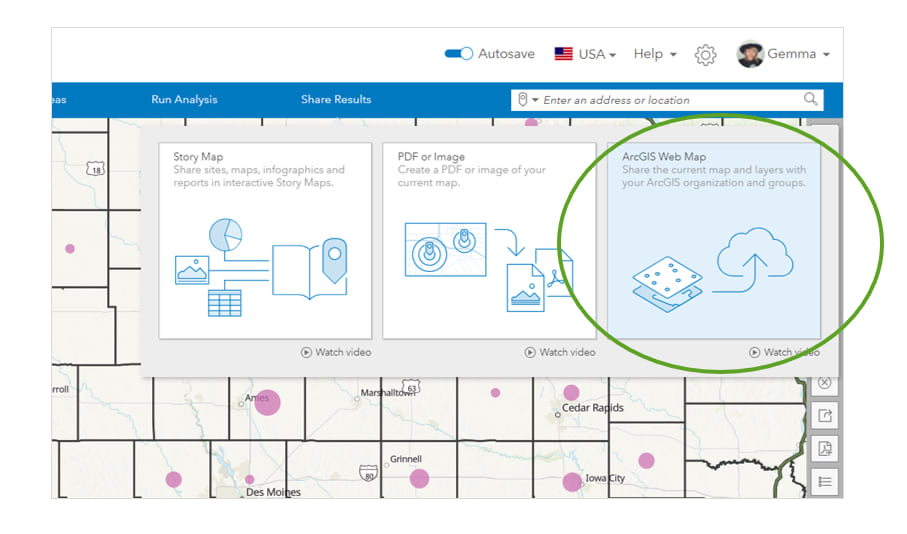Watch video for ArcGIS Web Map
907x534 pixels.
pyautogui.click(x=784, y=352)
